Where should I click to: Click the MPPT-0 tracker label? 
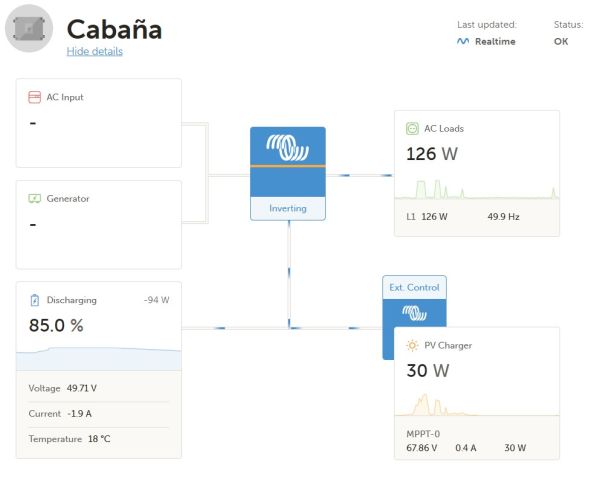click(422, 433)
